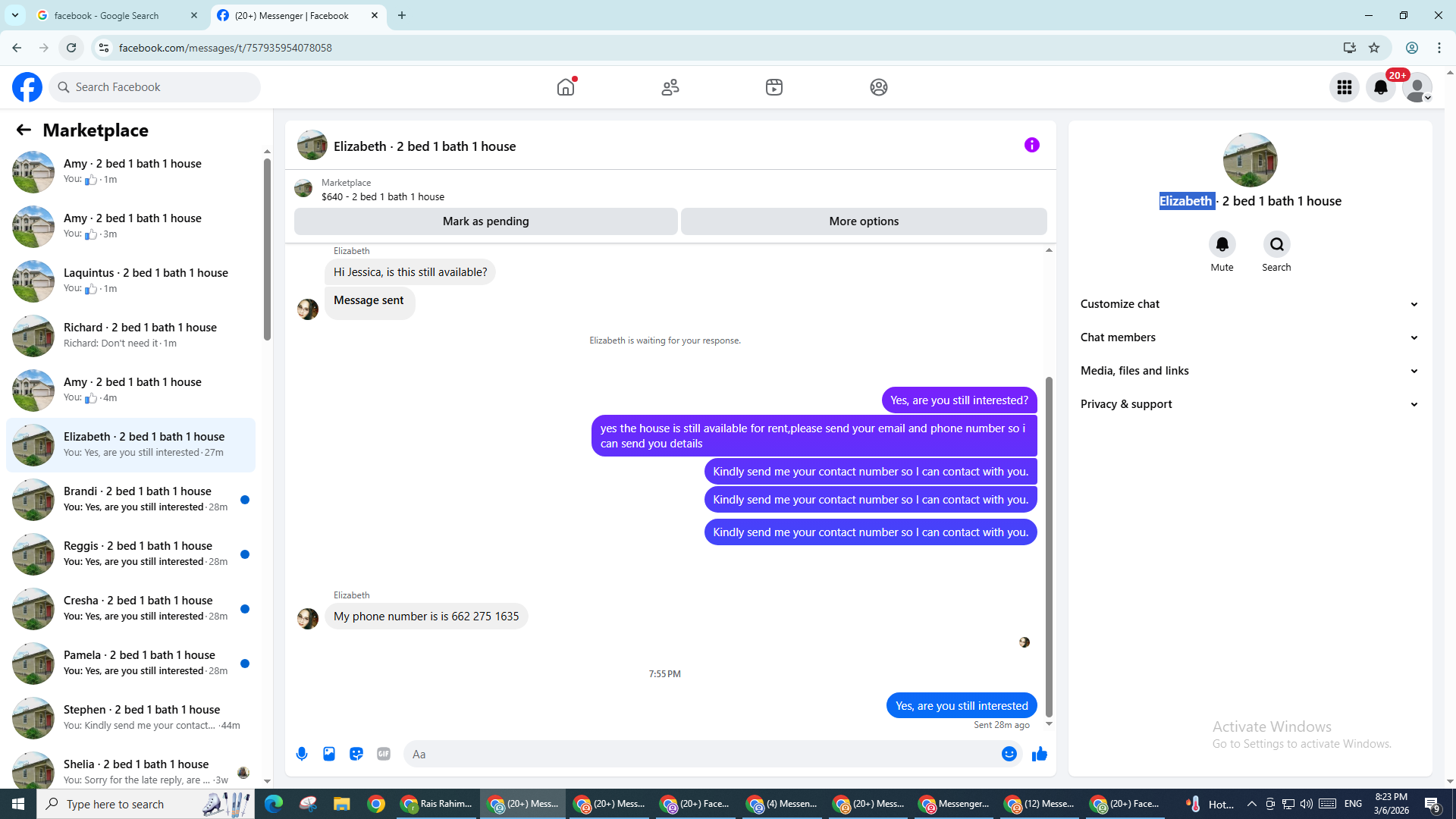Click the Mark as pending button
This screenshot has height=819, width=1456.
click(485, 221)
